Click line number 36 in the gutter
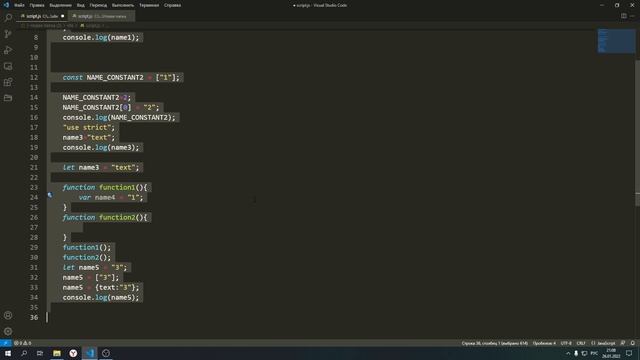Screen dimensions: 640x360 34,318
